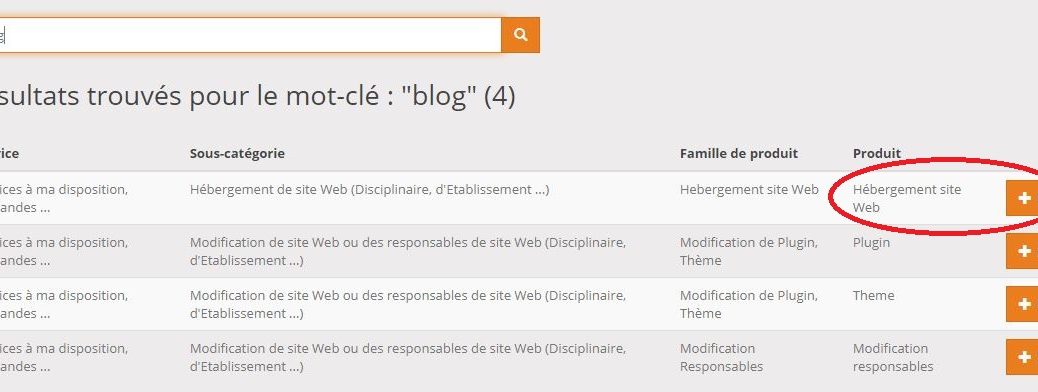Viewport: 1038px width, 392px height.
Task: Select the Theme product cell
Action: pyautogui.click(x=873, y=295)
